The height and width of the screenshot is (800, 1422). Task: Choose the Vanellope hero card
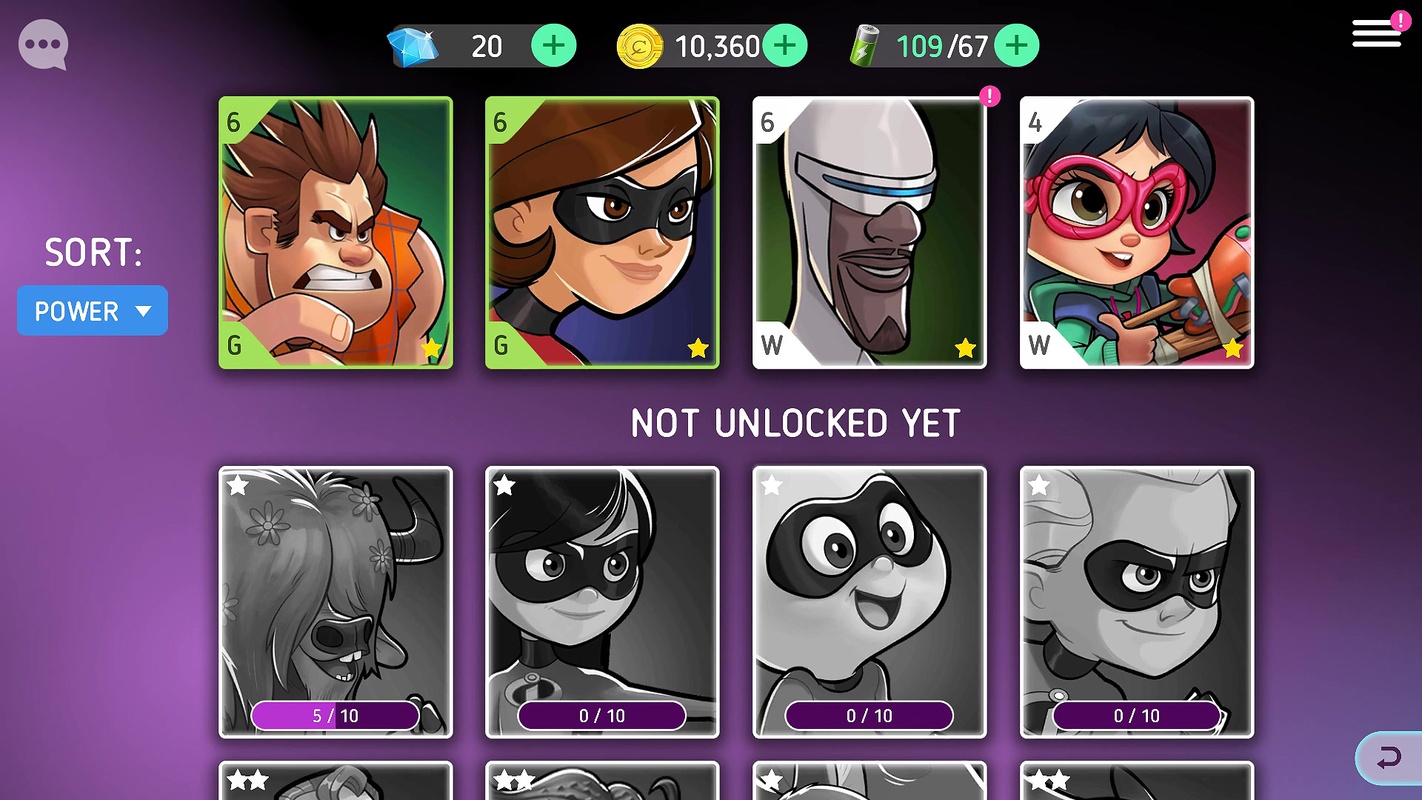1137,233
